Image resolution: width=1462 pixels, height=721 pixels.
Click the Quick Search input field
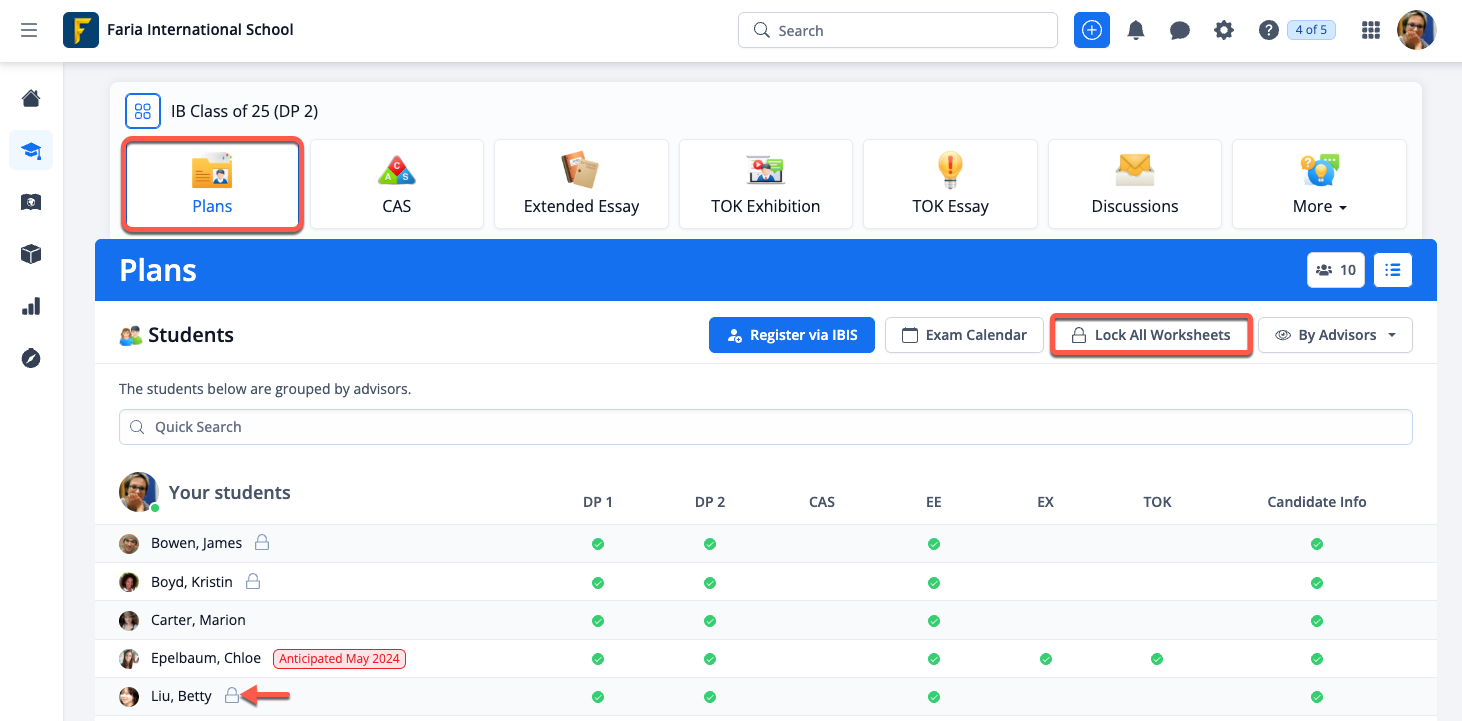pyautogui.click(x=765, y=427)
